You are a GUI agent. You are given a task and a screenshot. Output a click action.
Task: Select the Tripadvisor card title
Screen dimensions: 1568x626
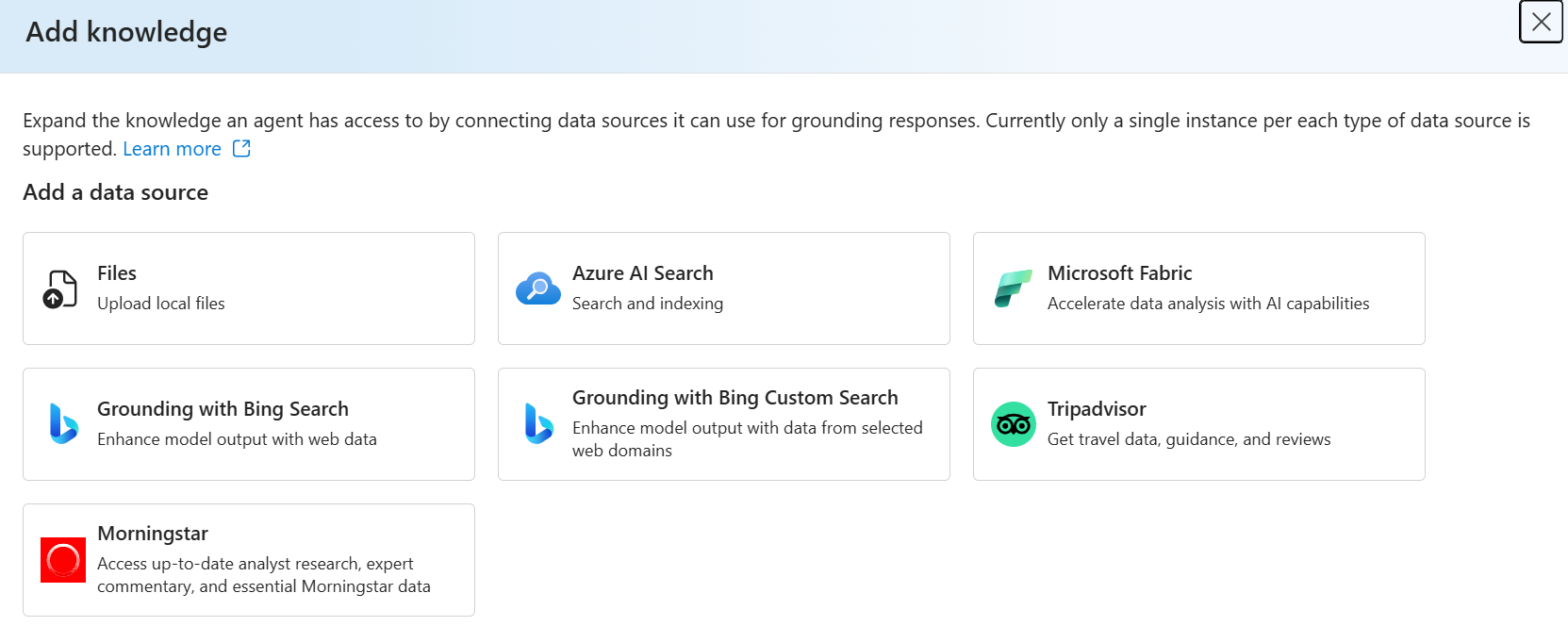(1097, 409)
